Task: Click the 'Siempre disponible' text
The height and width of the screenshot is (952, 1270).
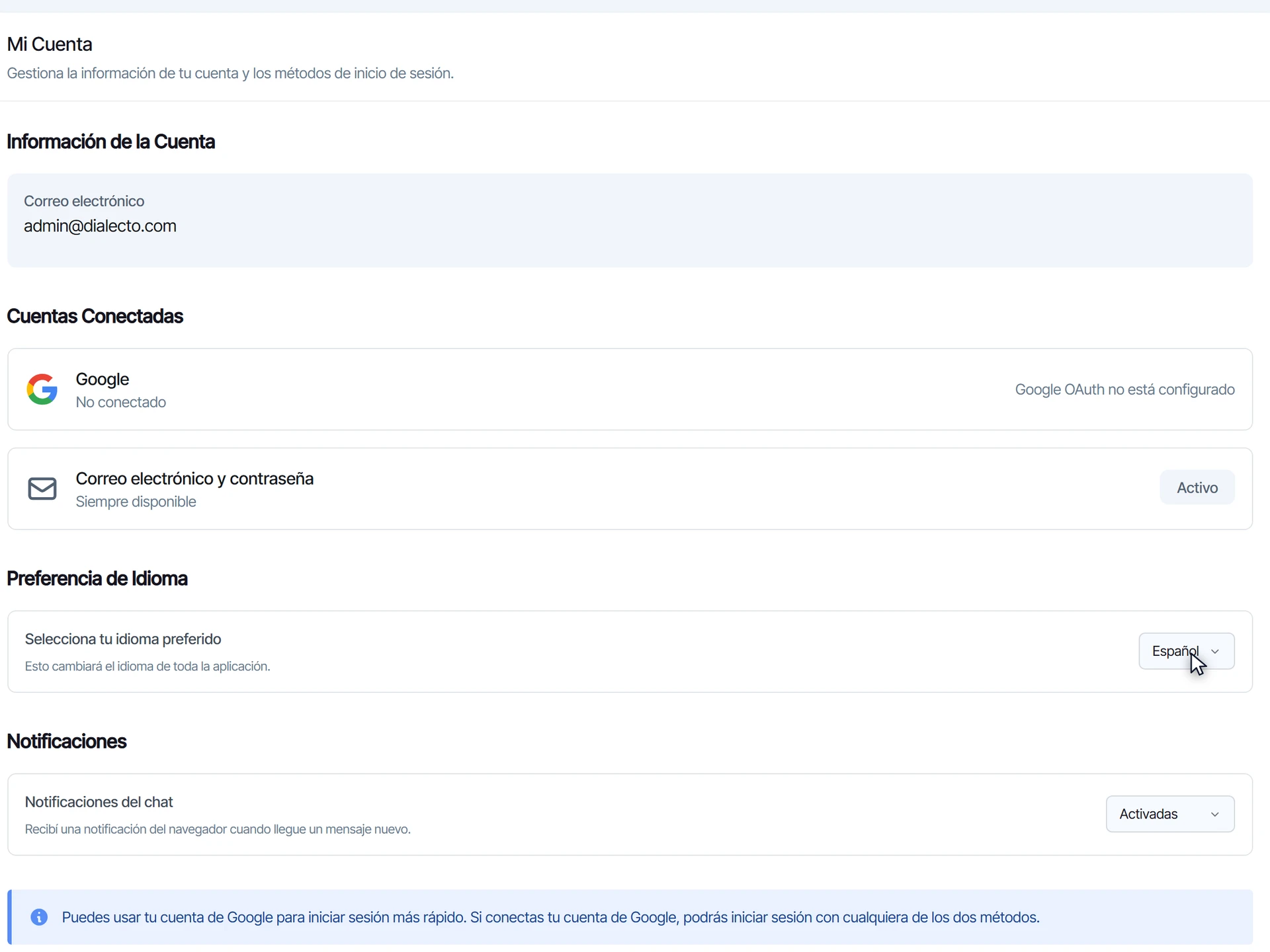Action: (136, 502)
